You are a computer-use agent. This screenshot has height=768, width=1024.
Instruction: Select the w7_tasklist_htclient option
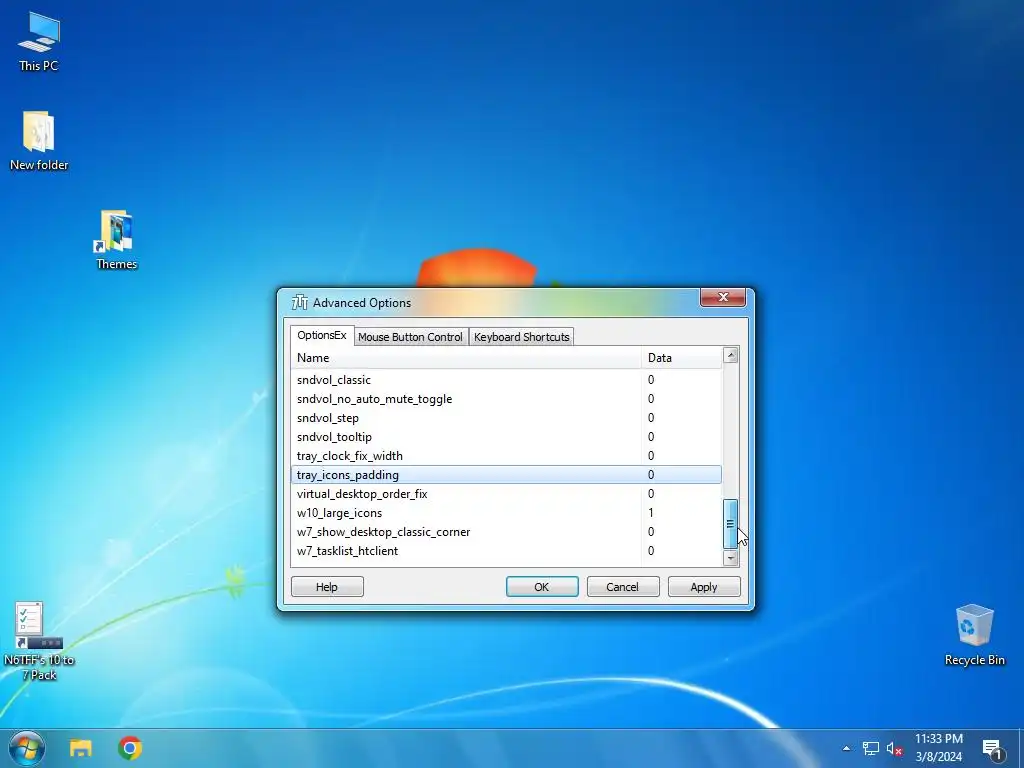point(507,551)
